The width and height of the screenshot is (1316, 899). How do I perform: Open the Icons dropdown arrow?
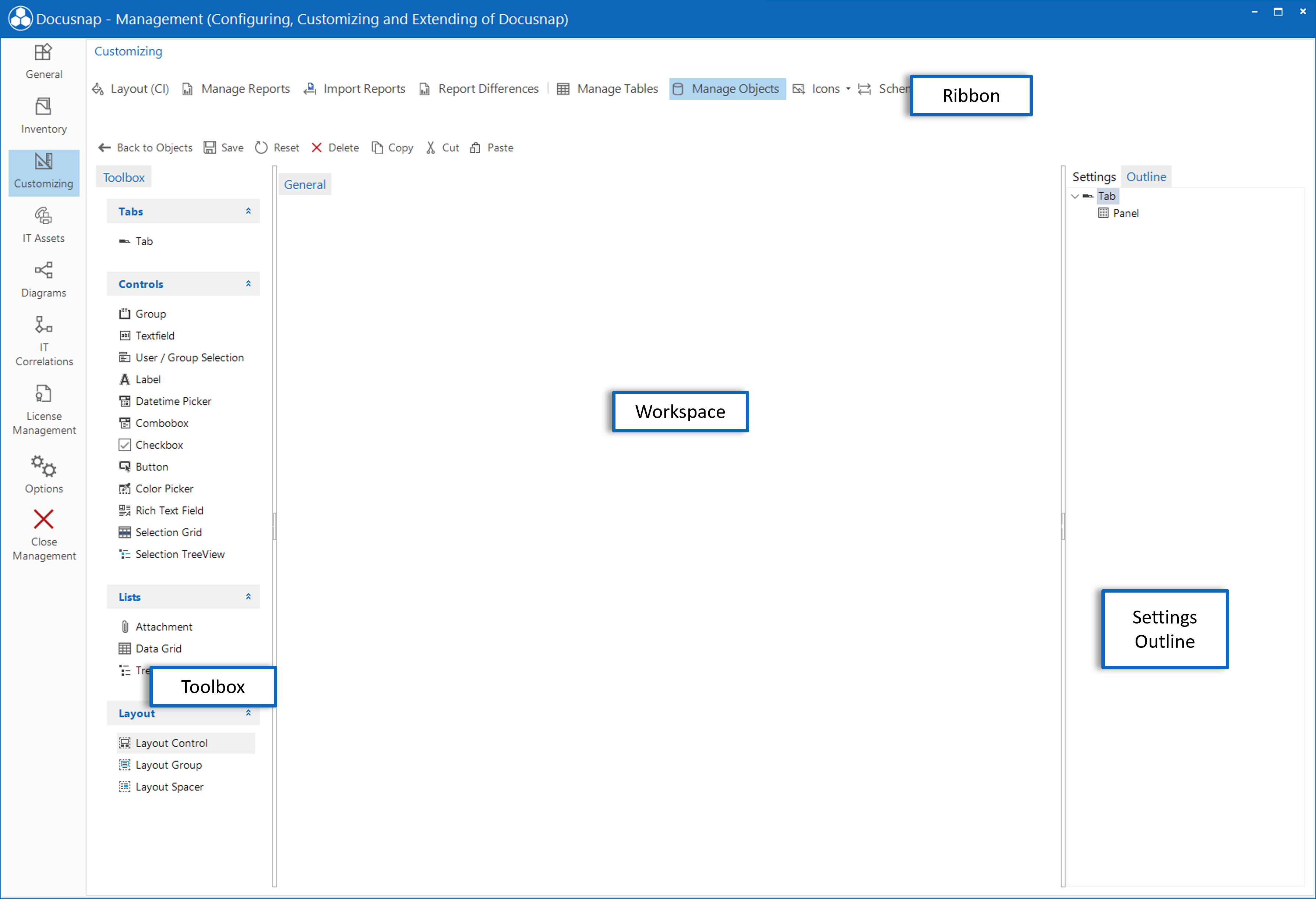click(x=848, y=89)
